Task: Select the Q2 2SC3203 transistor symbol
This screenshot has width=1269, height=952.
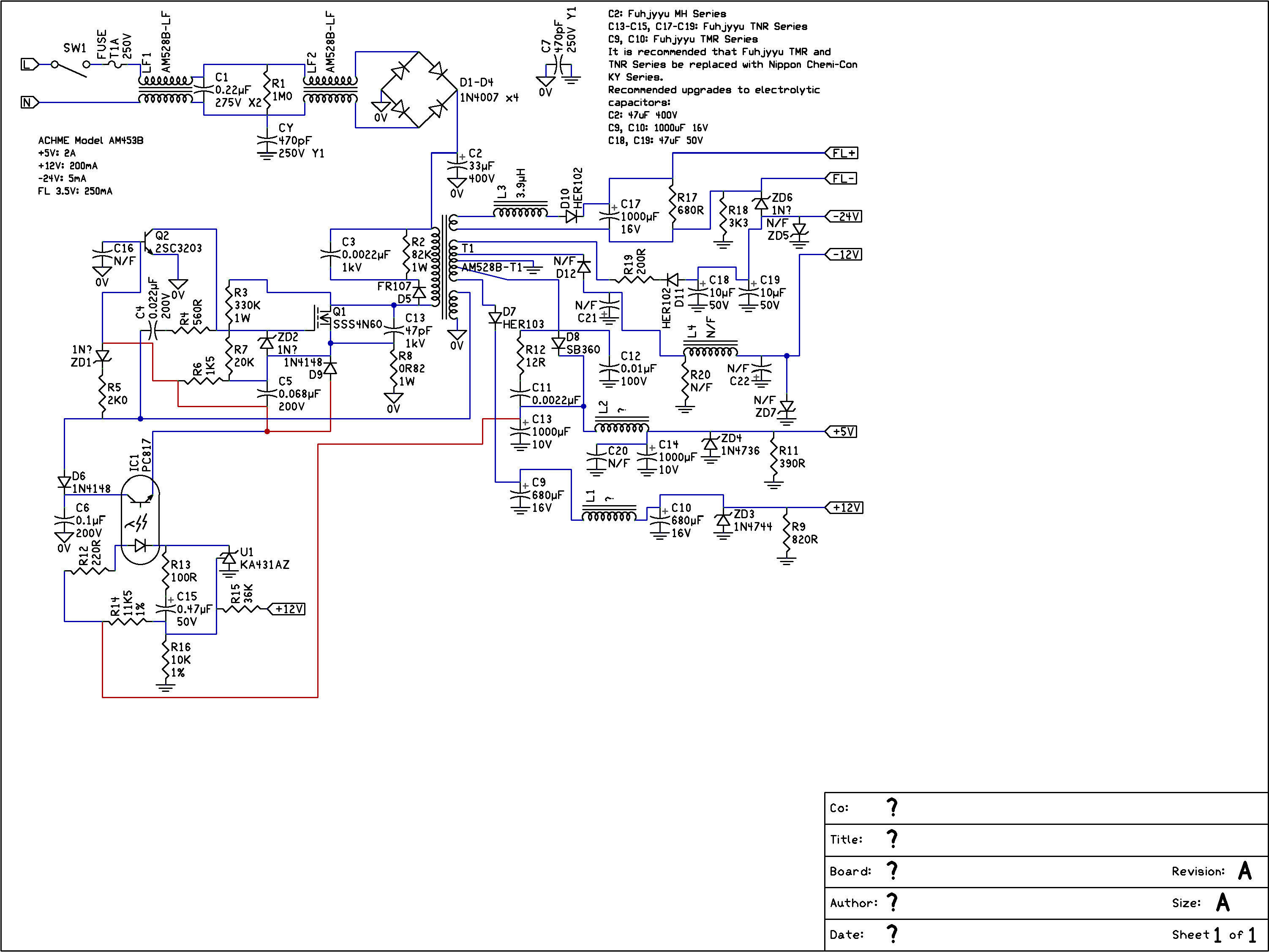Action: coord(148,242)
